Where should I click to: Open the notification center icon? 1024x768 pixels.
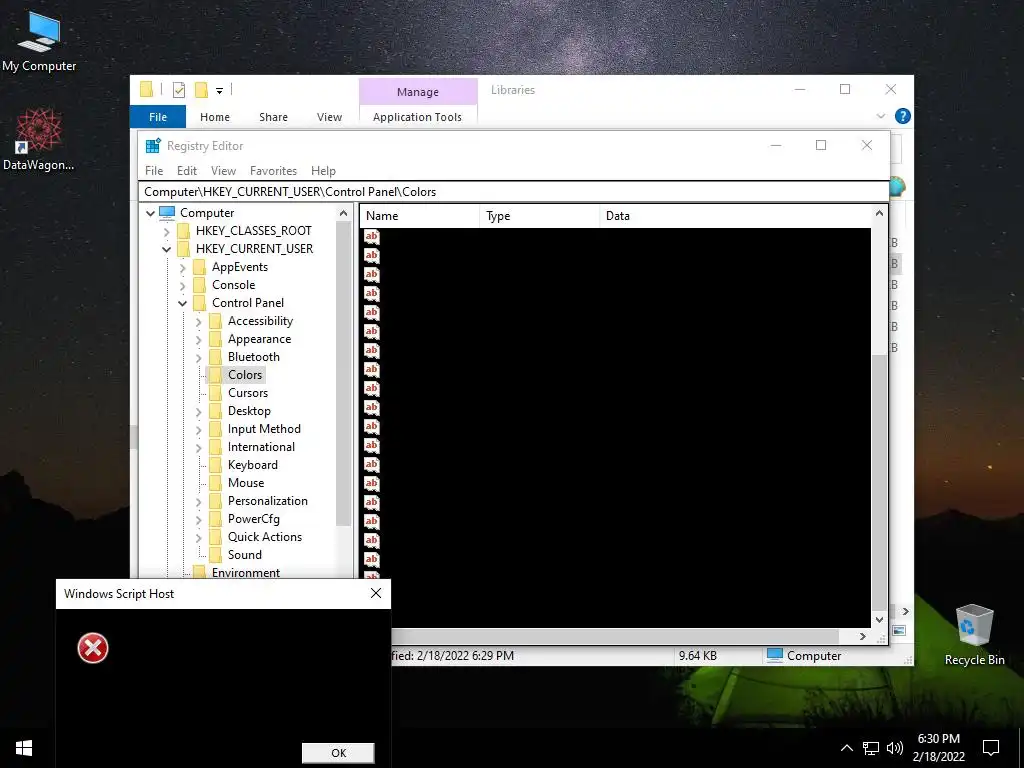991,748
